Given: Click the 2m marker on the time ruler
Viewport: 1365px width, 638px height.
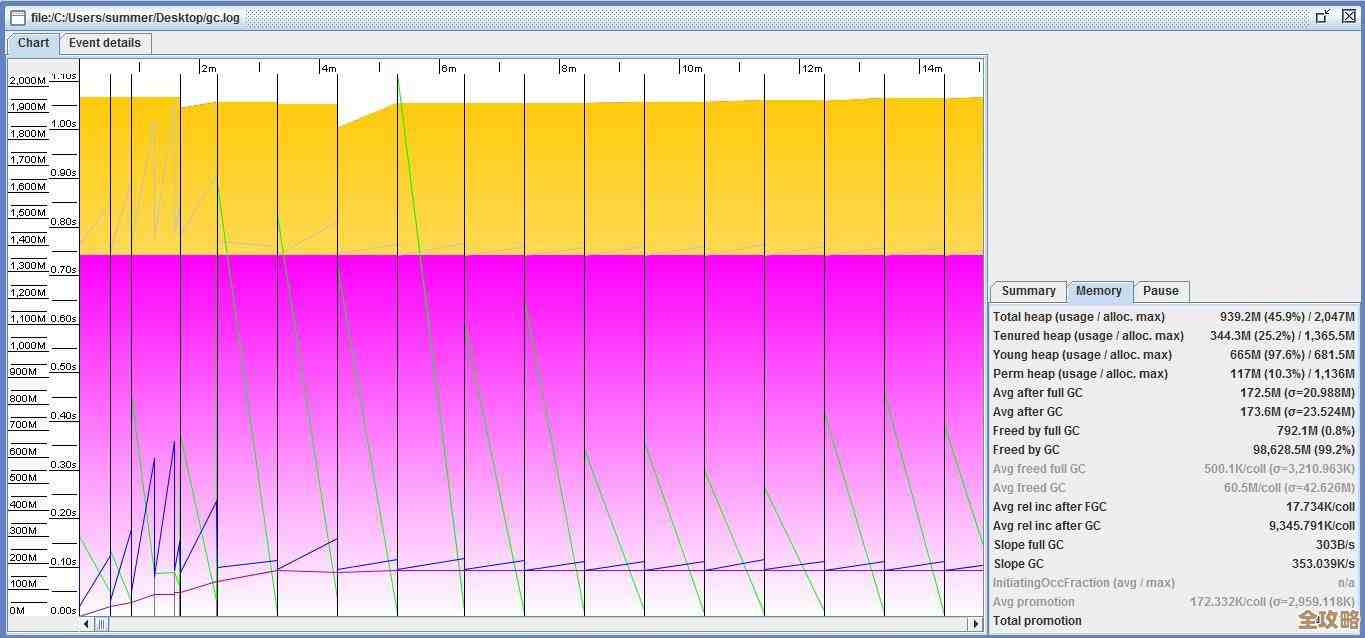Looking at the screenshot, I should click(208, 68).
